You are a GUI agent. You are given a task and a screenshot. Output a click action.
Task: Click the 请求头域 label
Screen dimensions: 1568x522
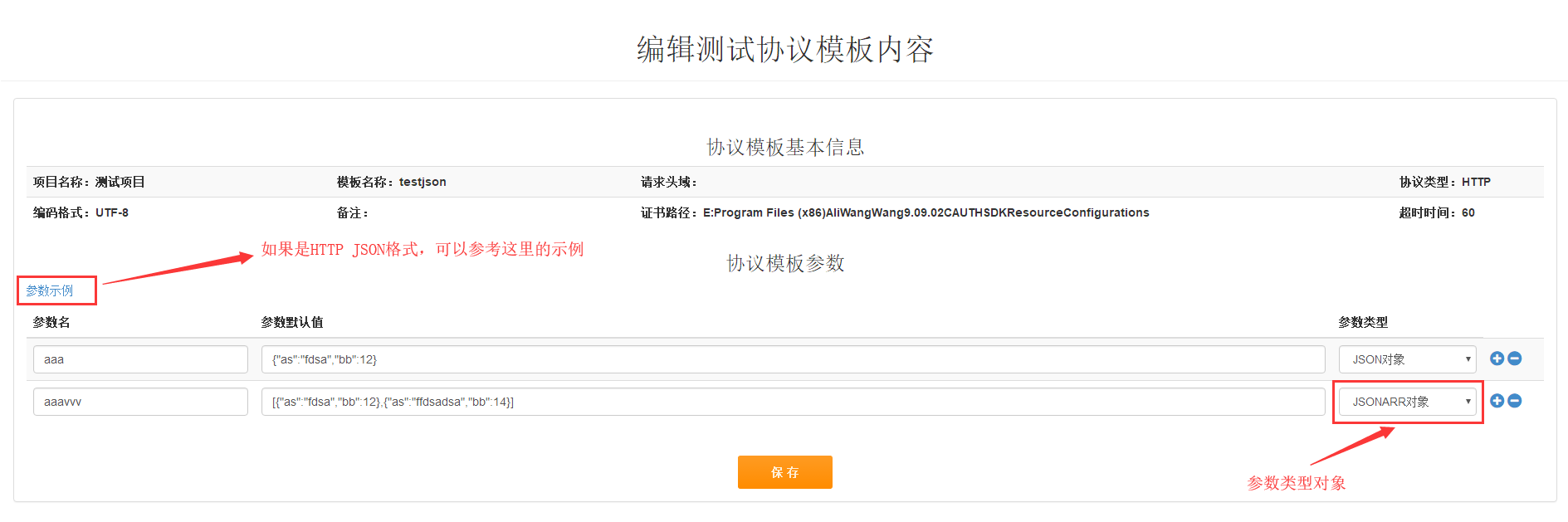point(668,182)
